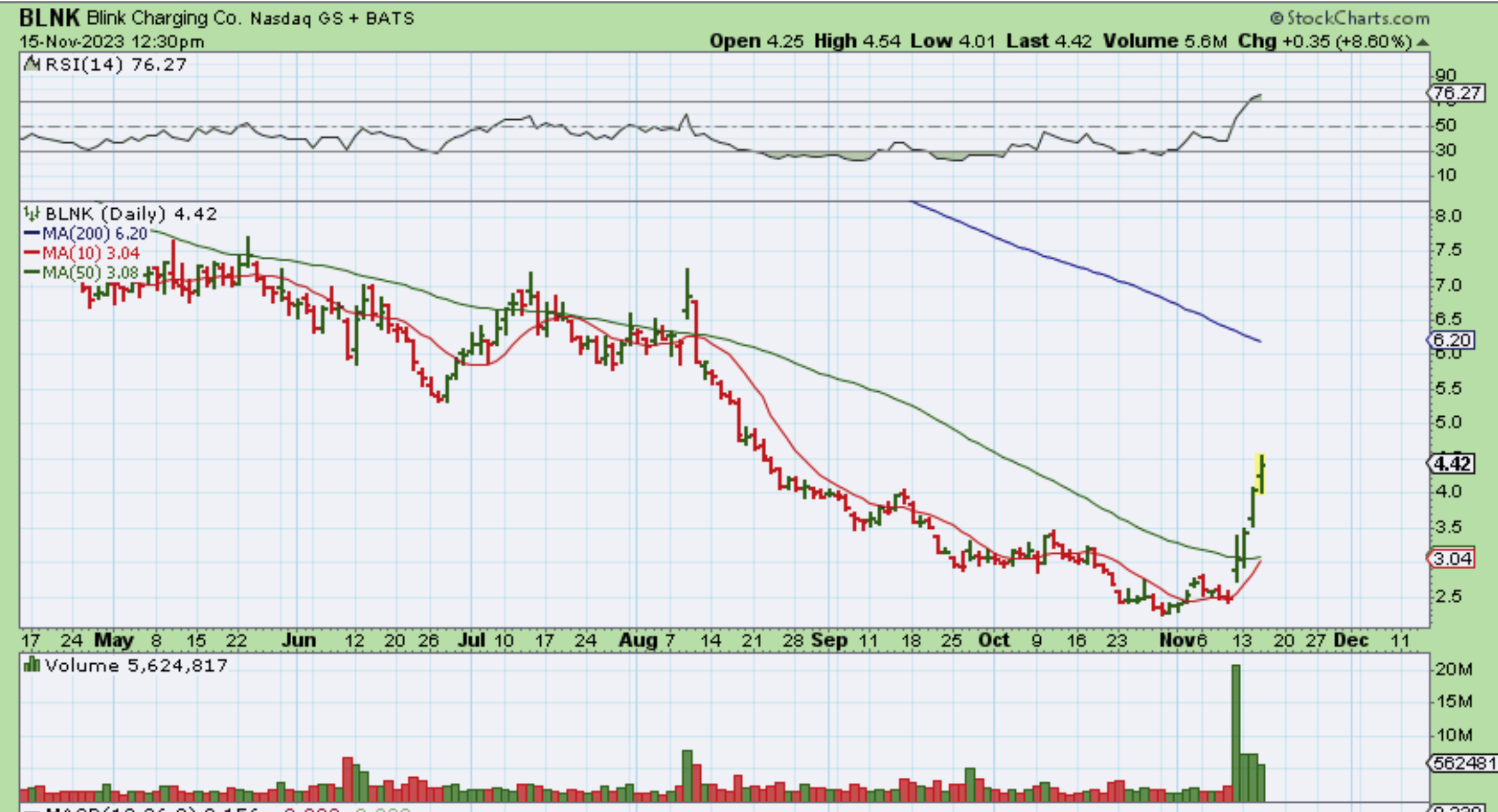This screenshot has height=812, width=1498.
Task: Click the MA(50) 3.08 legend label
Action: coord(90,273)
